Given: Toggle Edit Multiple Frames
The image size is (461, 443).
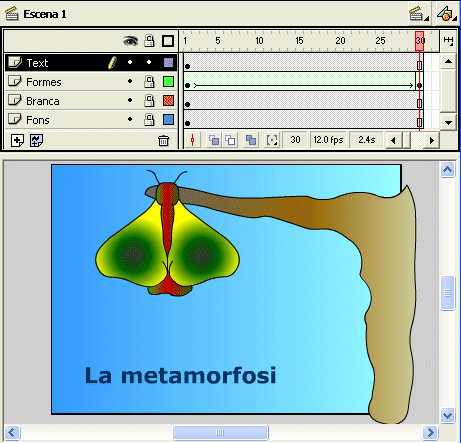Looking at the screenshot, I should tap(251, 140).
